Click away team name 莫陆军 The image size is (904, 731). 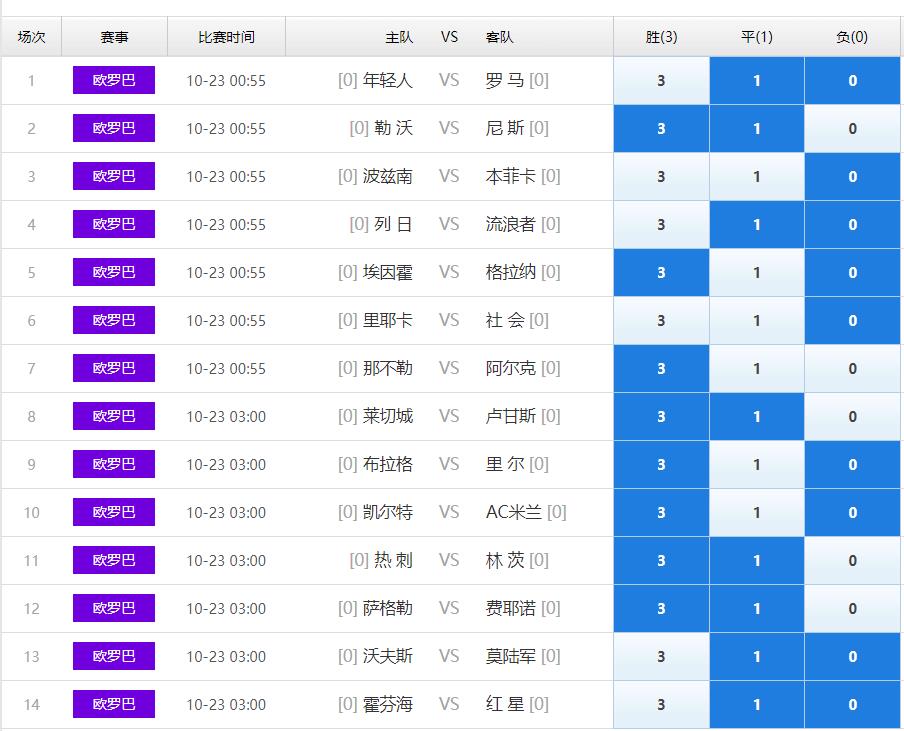pos(510,656)
